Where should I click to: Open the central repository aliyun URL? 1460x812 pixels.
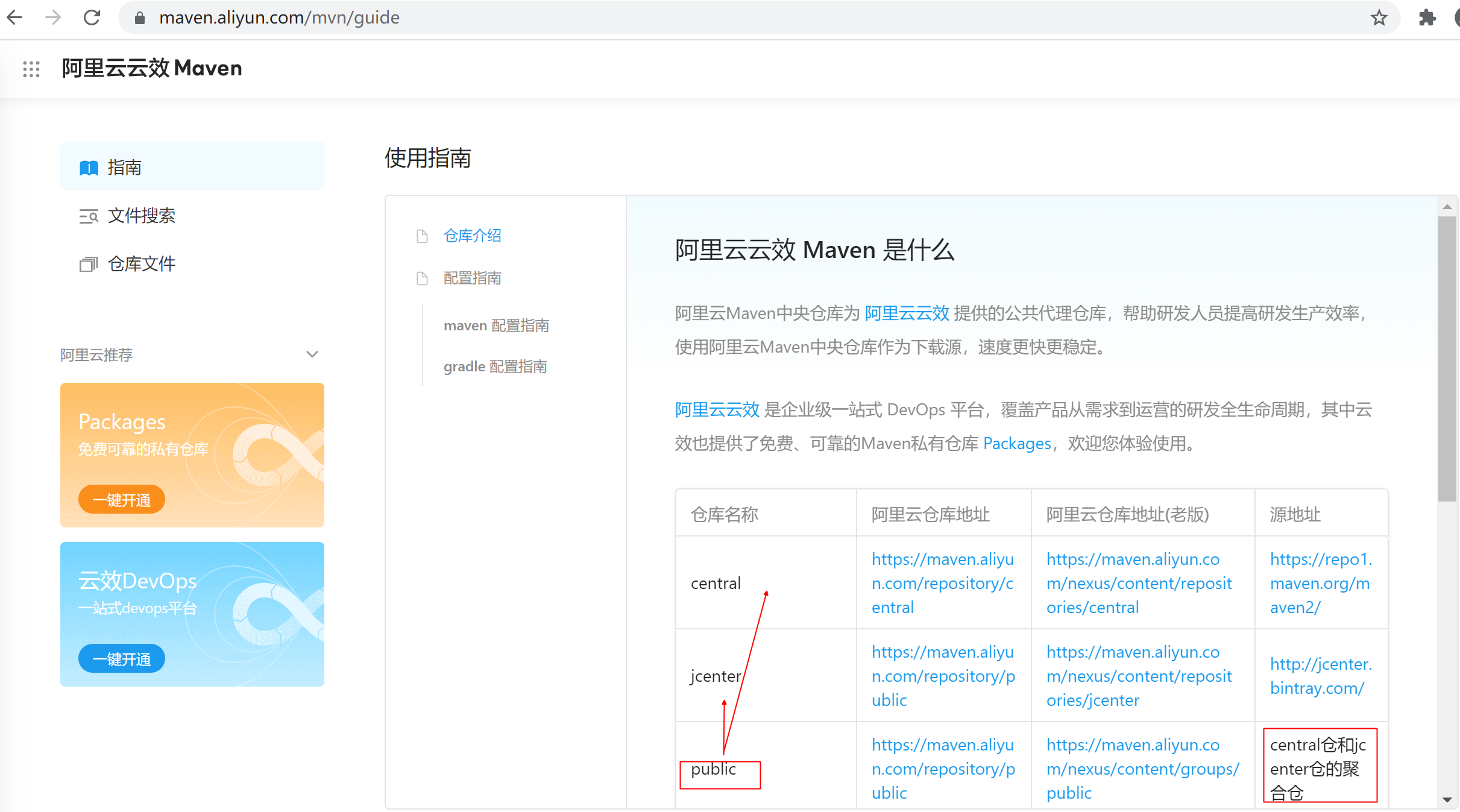point(942,583)
